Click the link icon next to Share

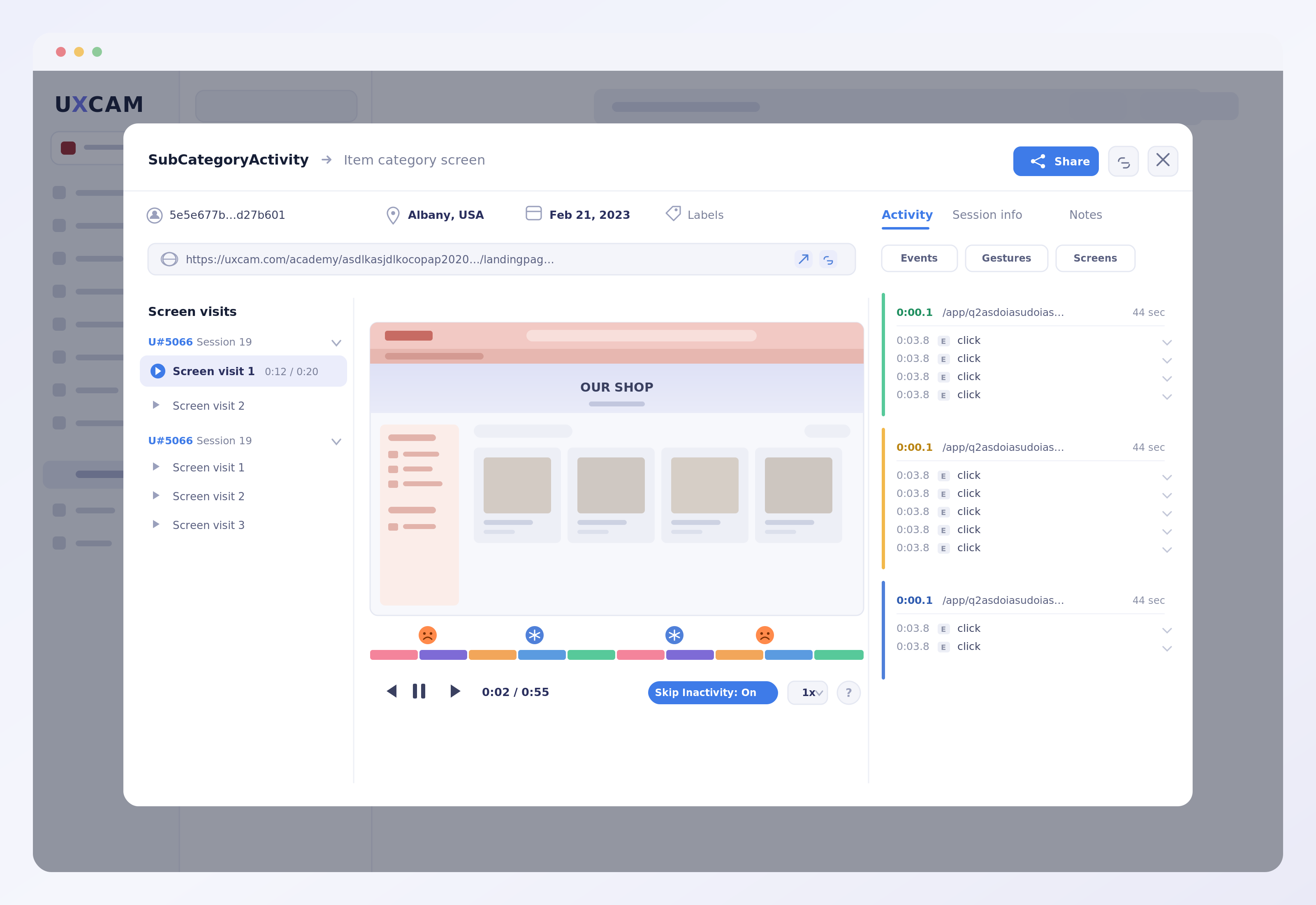[1123, 162]
